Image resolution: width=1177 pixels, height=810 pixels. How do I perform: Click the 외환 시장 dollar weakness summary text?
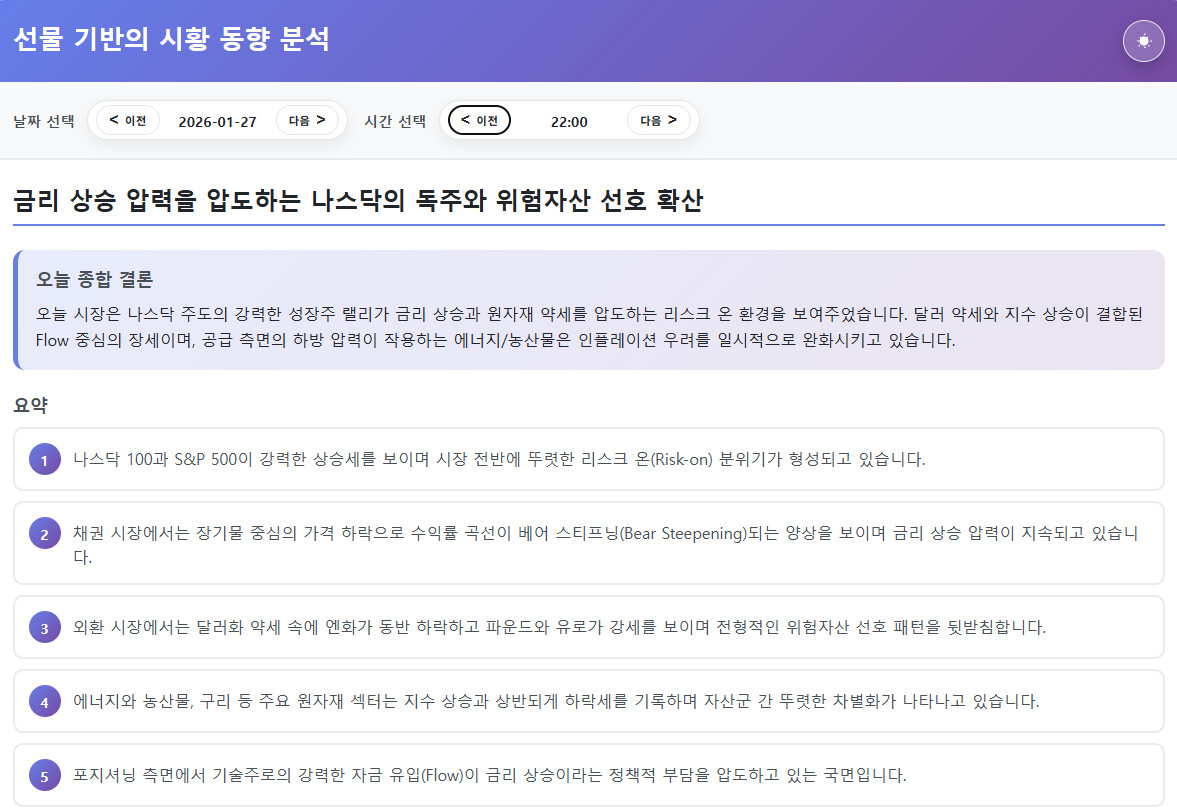pyautogui.click(x=559, y=628)
